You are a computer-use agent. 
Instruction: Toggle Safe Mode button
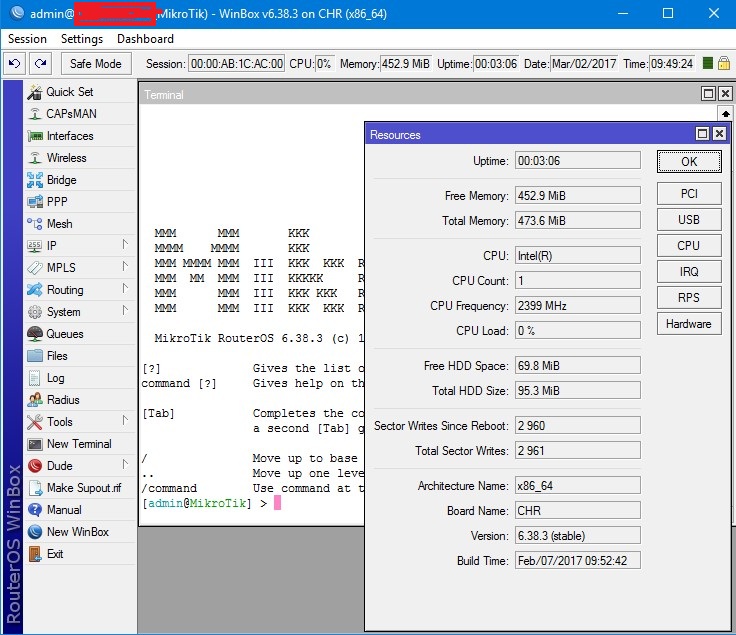coord(96,63)
